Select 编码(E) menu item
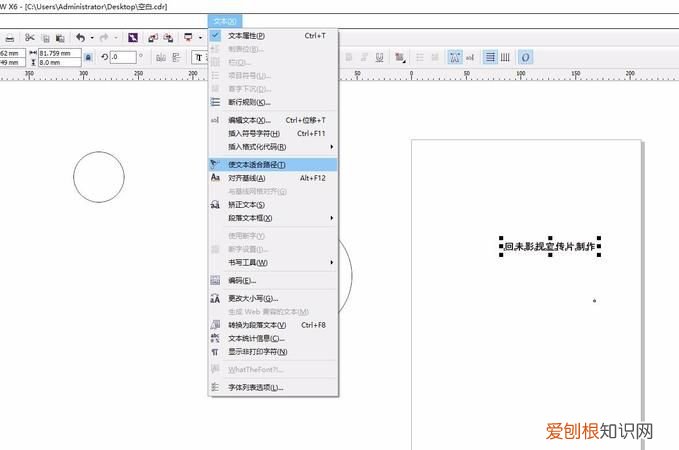 273,281
